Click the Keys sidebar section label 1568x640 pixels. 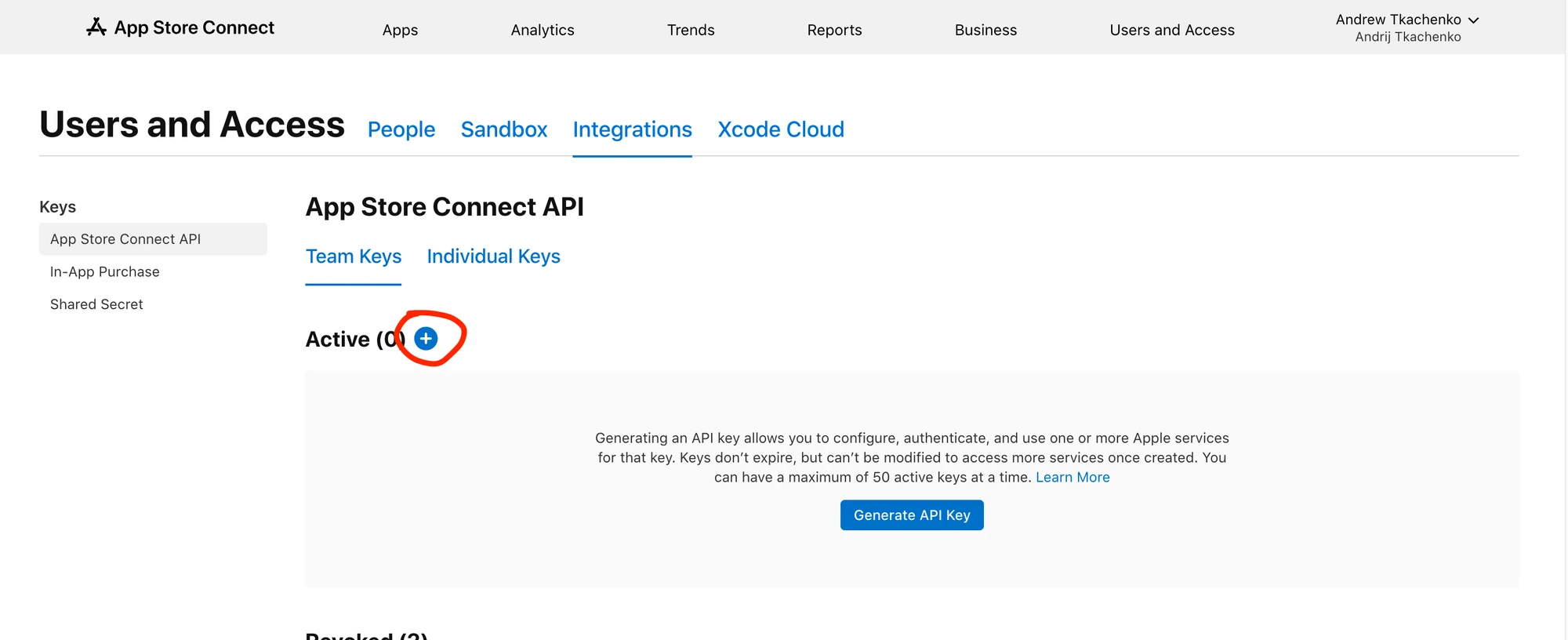(x=58, y=207)
